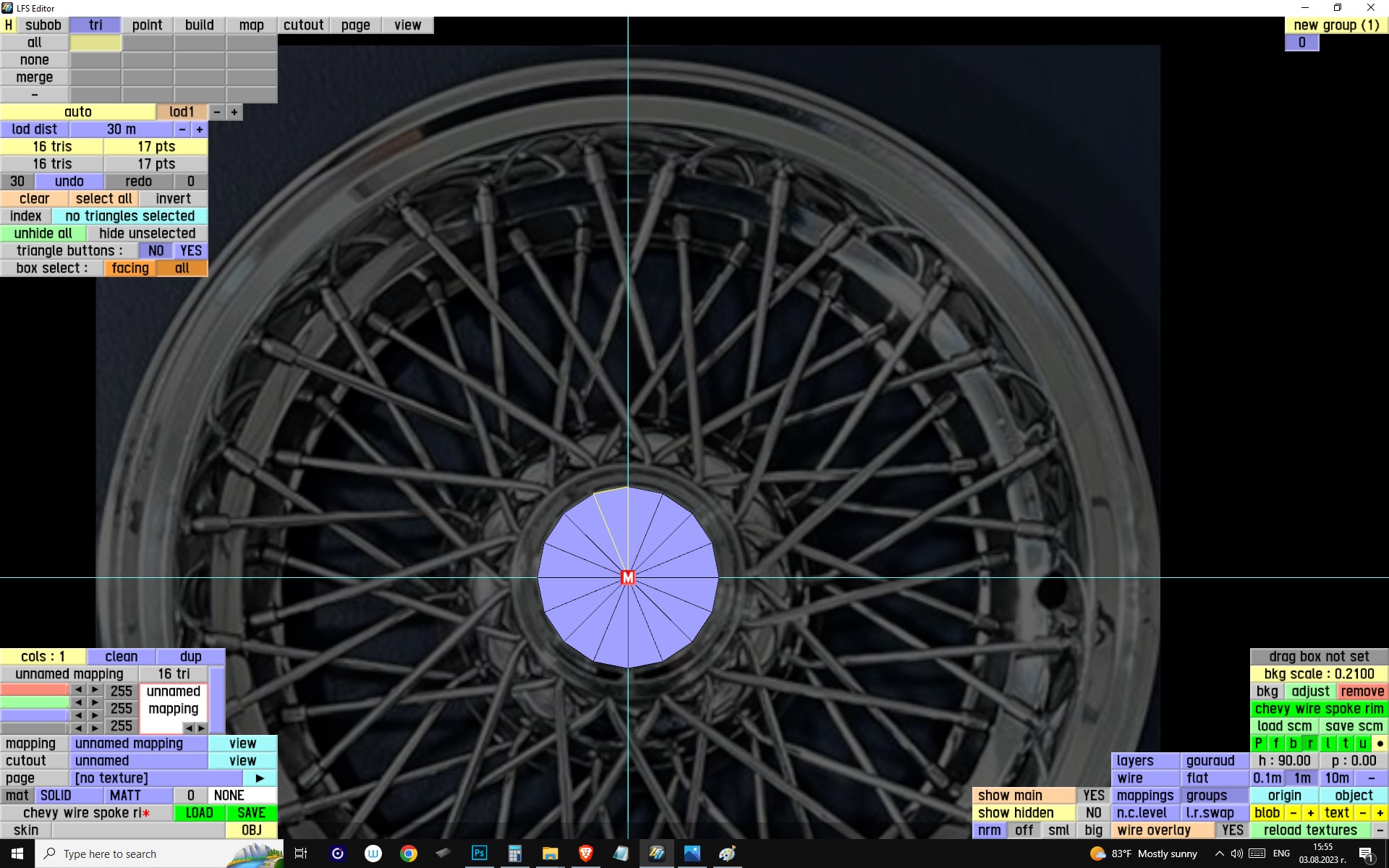The width and height of the screenshot is (1389, 868).
Task: Toggle show hidden NO button
Action: pyautogui.click(x=1093, y=813)
